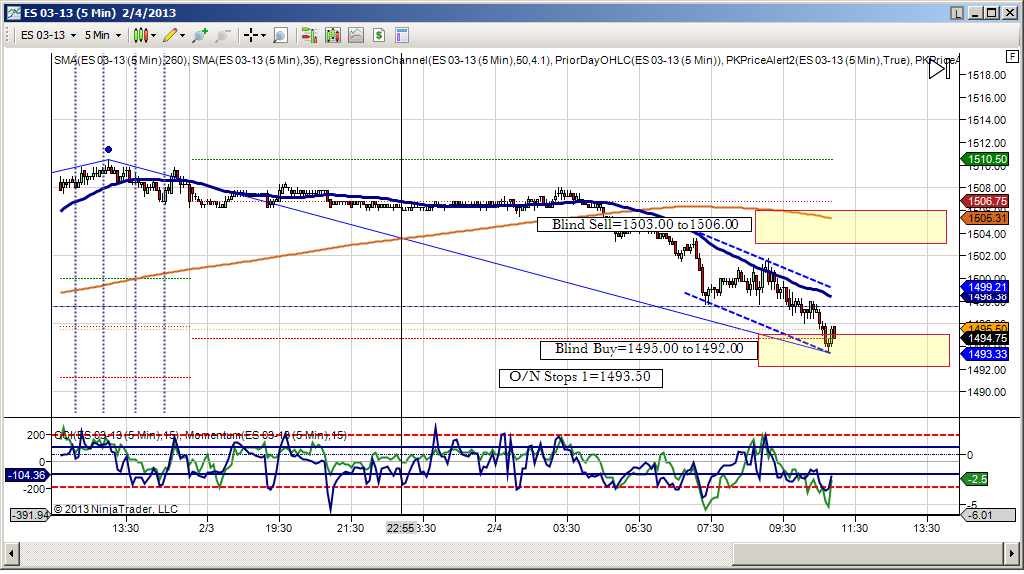Open the crosshair cursor mode dropdown
Image resolution: width=1024 pixels, height=574 pixels.
pyautogui.click(x=255, y=35)
